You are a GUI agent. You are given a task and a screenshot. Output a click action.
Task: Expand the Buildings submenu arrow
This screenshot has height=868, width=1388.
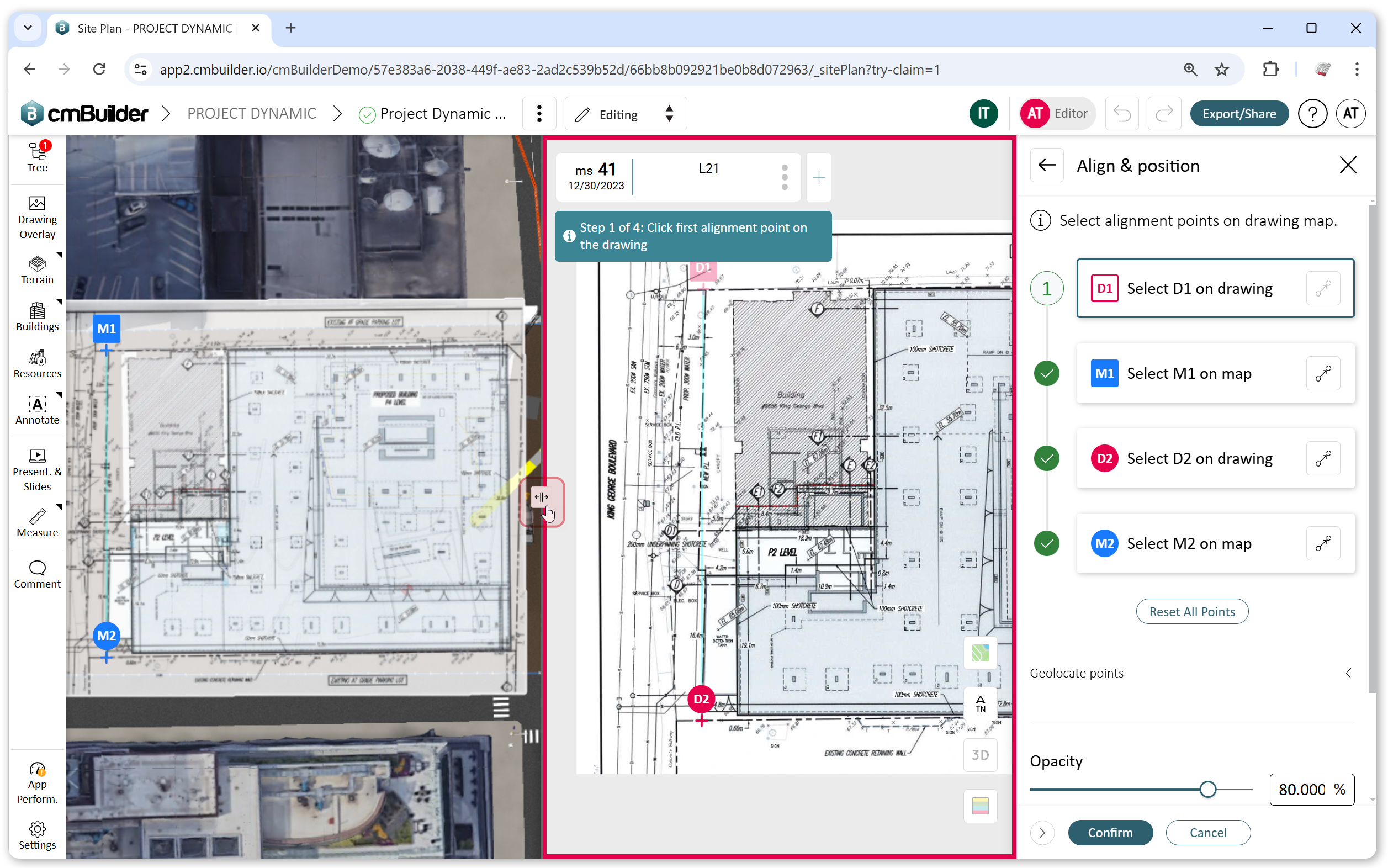[x=59, y=301]
